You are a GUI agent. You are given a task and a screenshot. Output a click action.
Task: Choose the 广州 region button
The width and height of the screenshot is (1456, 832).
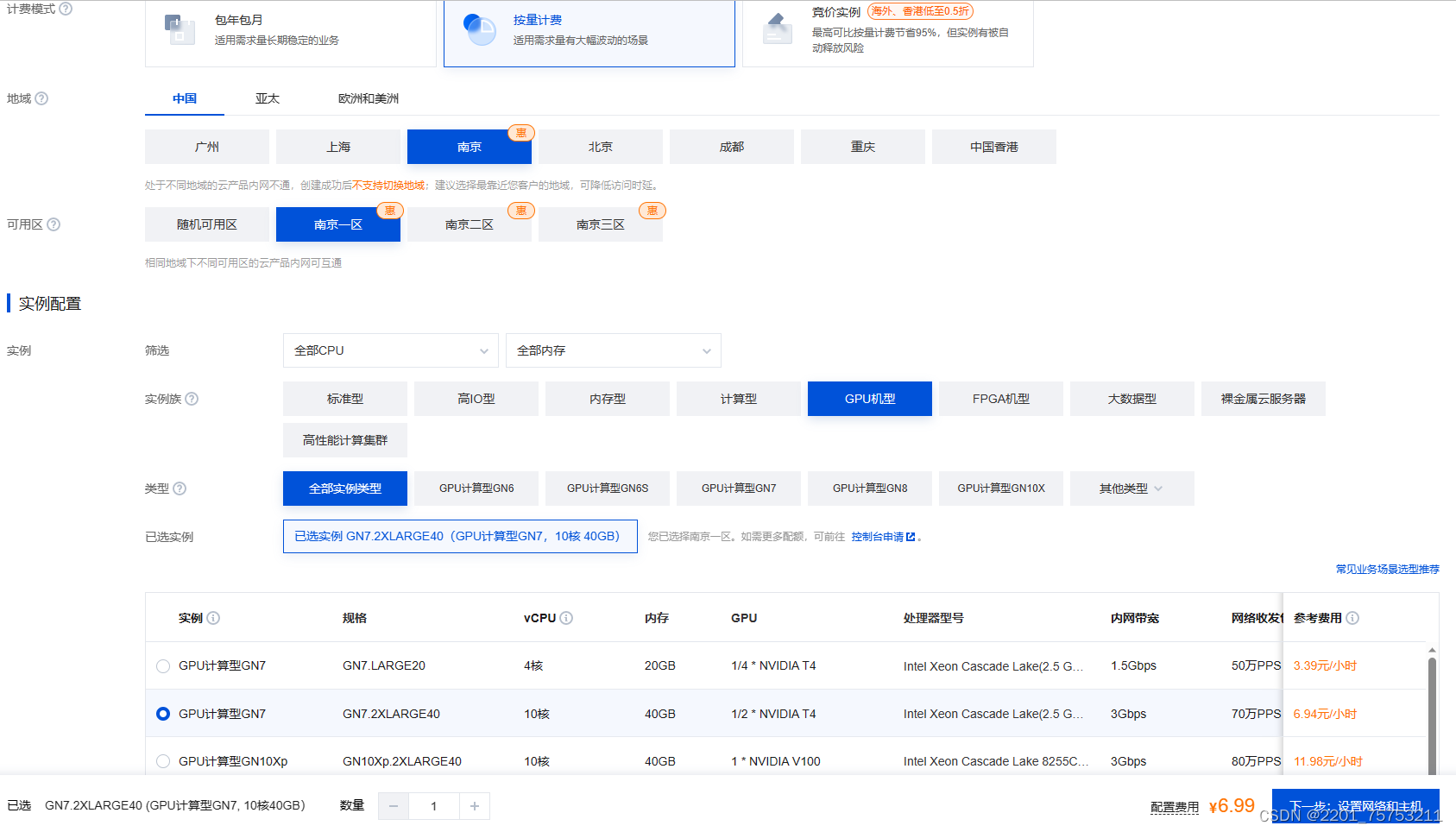tap(207, 147)
